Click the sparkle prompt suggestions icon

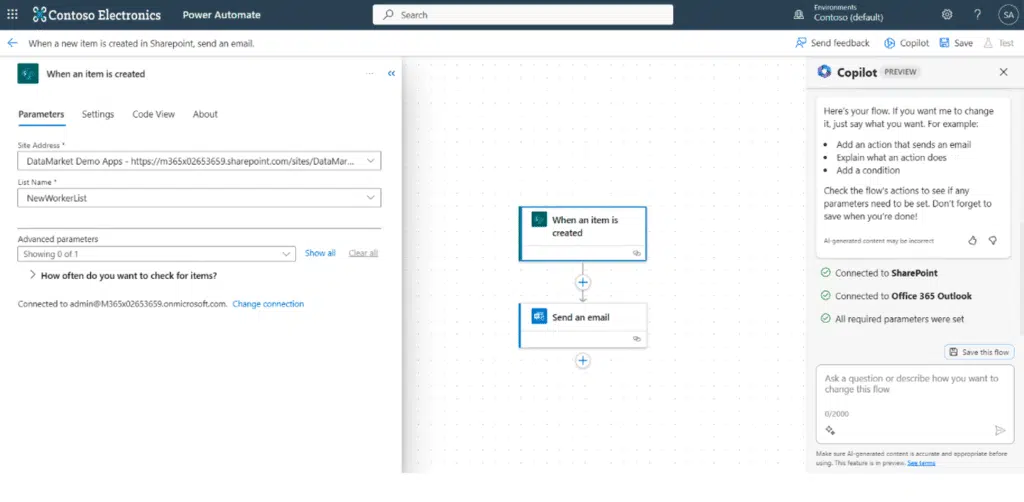pyautogui.click(x=831, y=430)
